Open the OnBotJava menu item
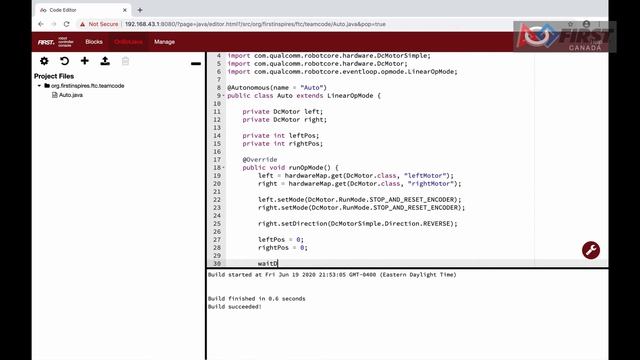640x360 pixels. click(128, 42)
